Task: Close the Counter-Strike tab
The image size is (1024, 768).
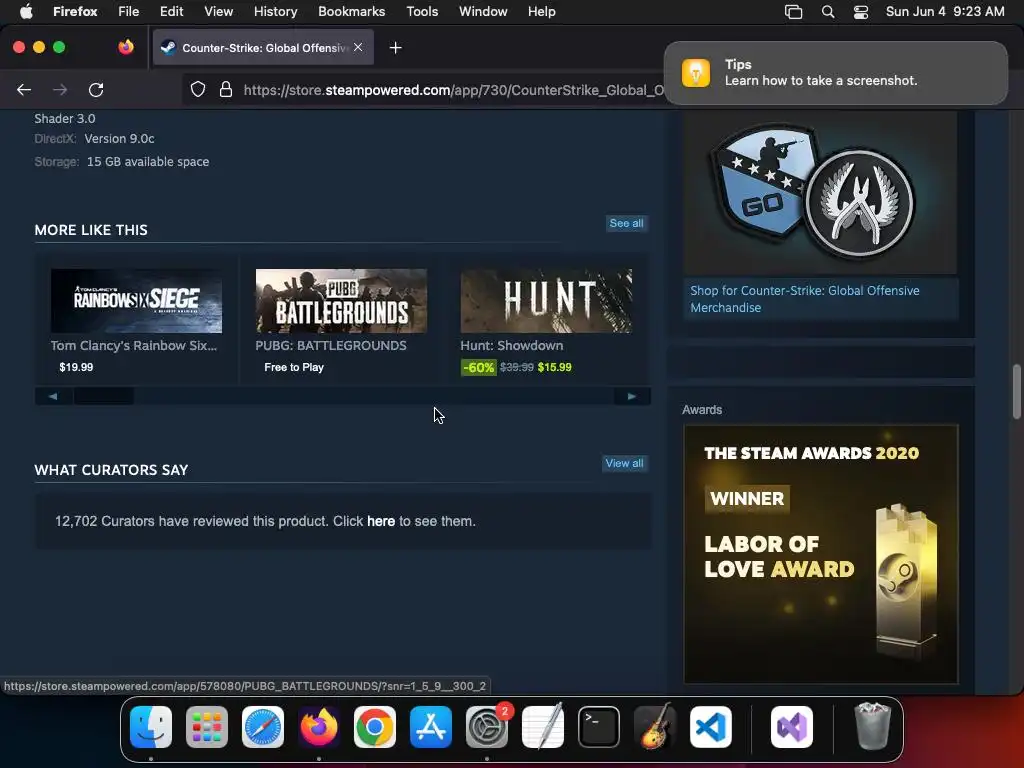Action: coord(358,47)
